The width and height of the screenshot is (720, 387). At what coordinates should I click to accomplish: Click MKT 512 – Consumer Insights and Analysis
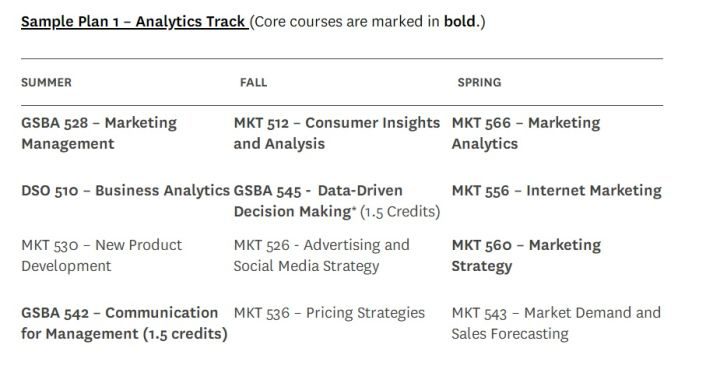tap(337, 133)
